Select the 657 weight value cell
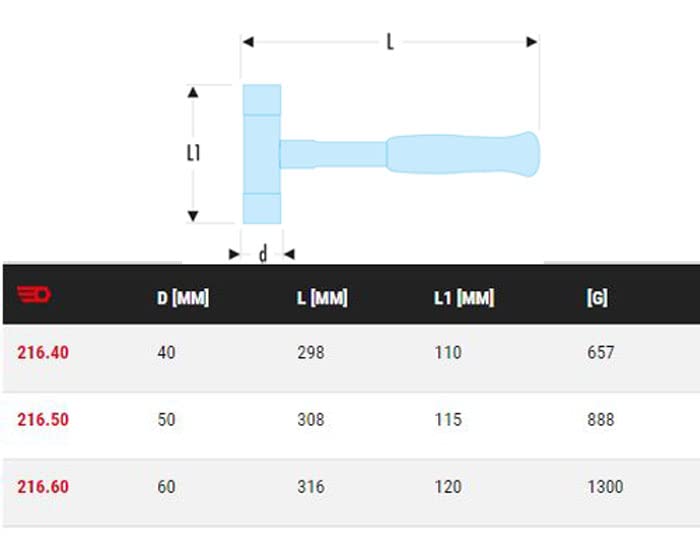This screenshot has height=560, width=700. click(602, 352)
